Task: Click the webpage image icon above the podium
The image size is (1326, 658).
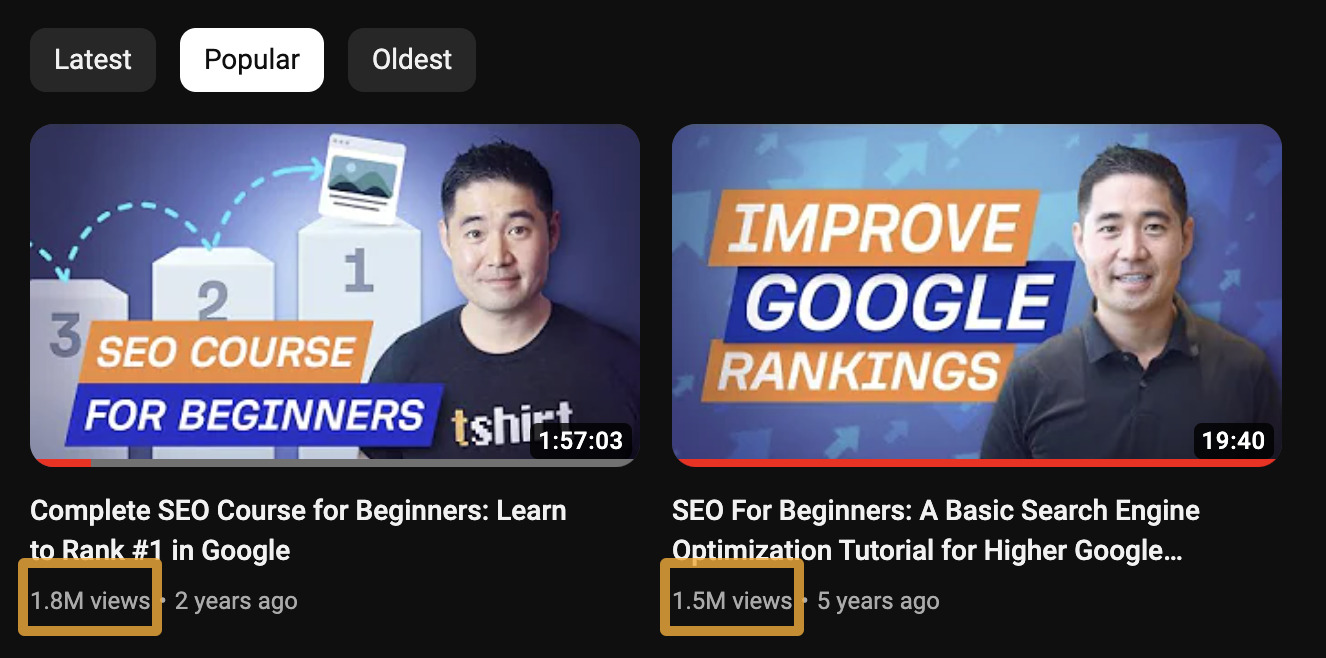Action: 361,178
